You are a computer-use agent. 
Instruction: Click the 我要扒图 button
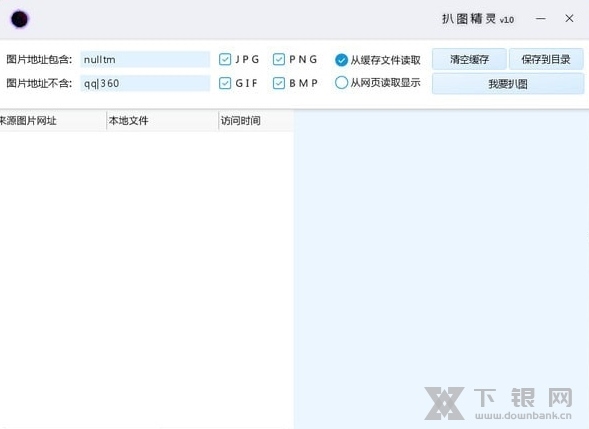pos(508,84)
